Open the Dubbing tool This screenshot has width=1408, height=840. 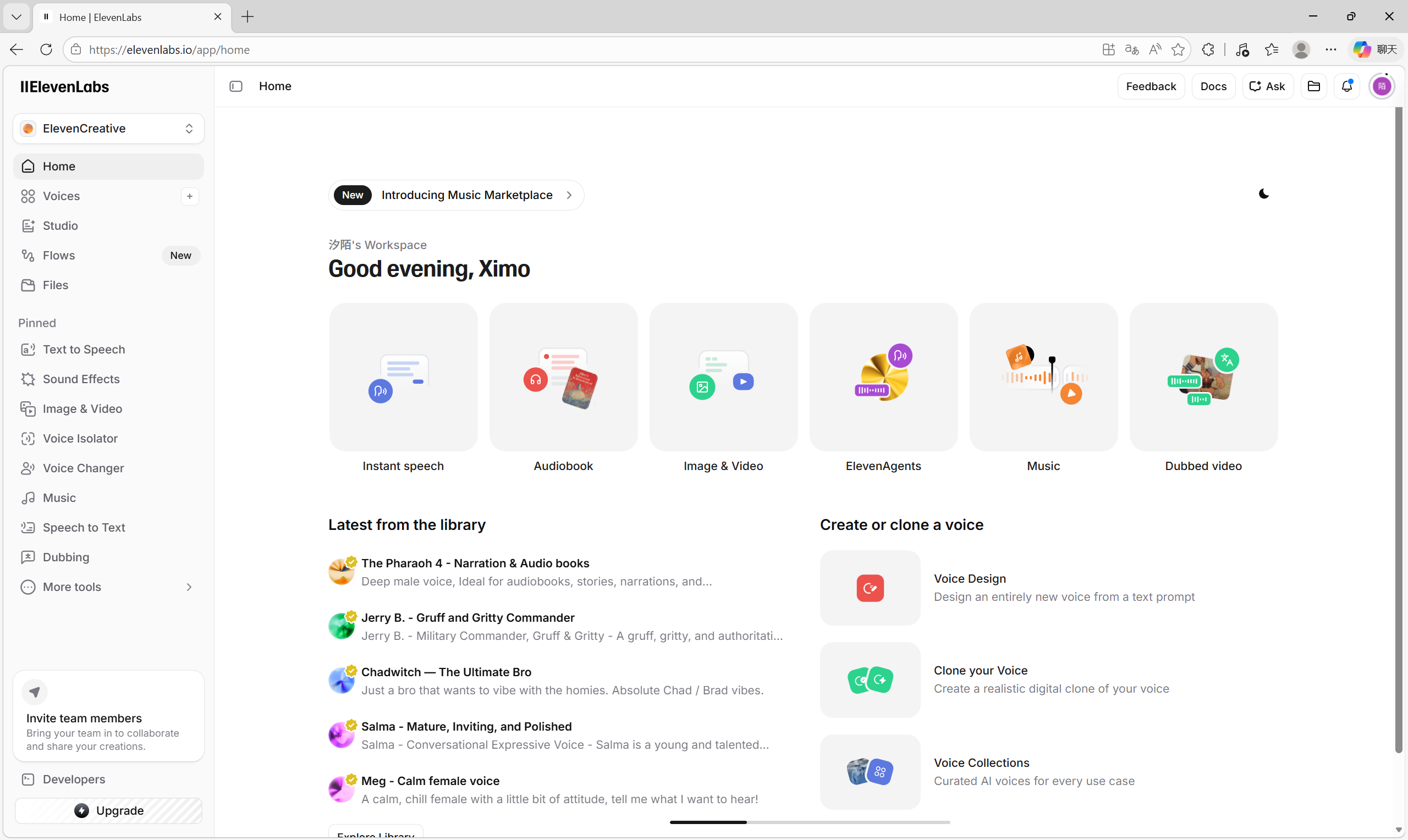pyautogui.click(x=108, y=557)
